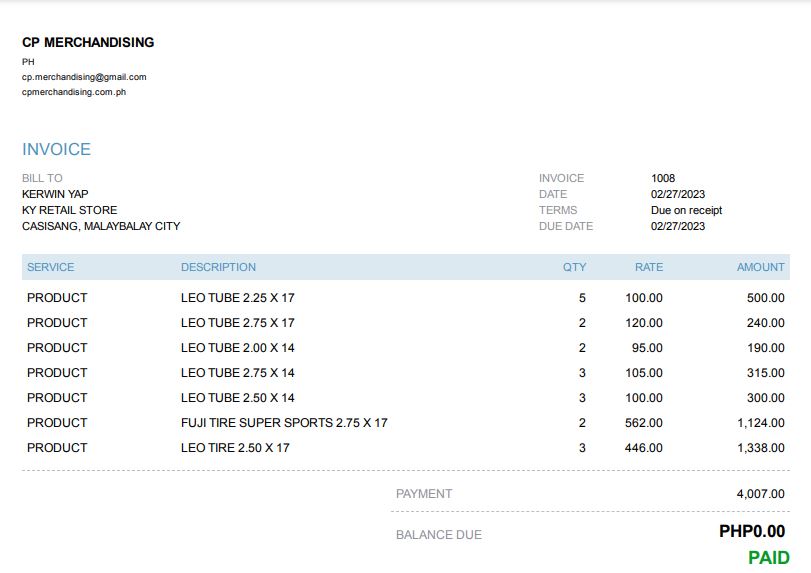
Task: Click the 500.00 amount cell
Action: click(765, 298)
